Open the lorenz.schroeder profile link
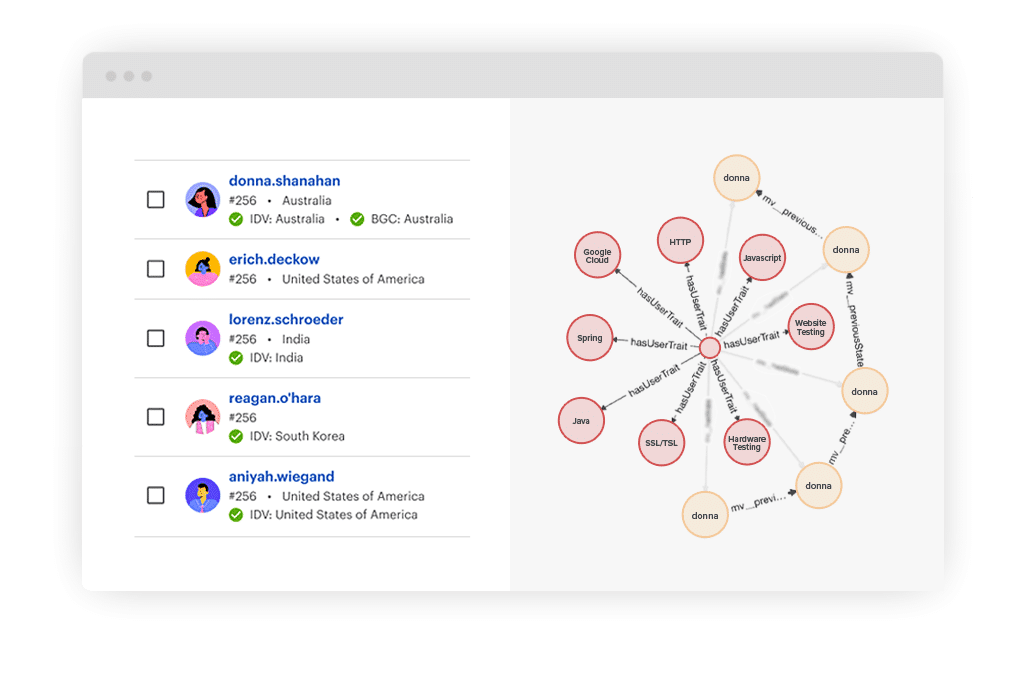The image size is (1024, 689). click(286, 320)
